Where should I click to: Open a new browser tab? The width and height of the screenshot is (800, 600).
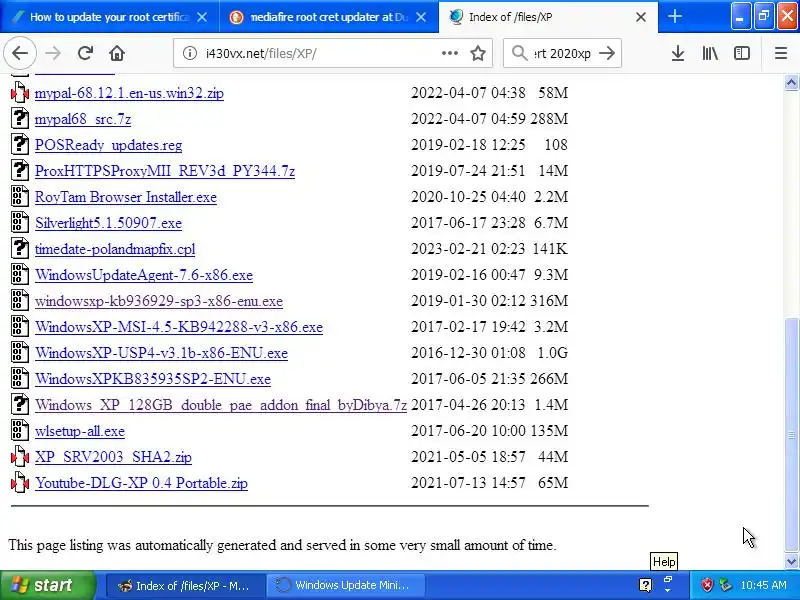pos(674,17)
